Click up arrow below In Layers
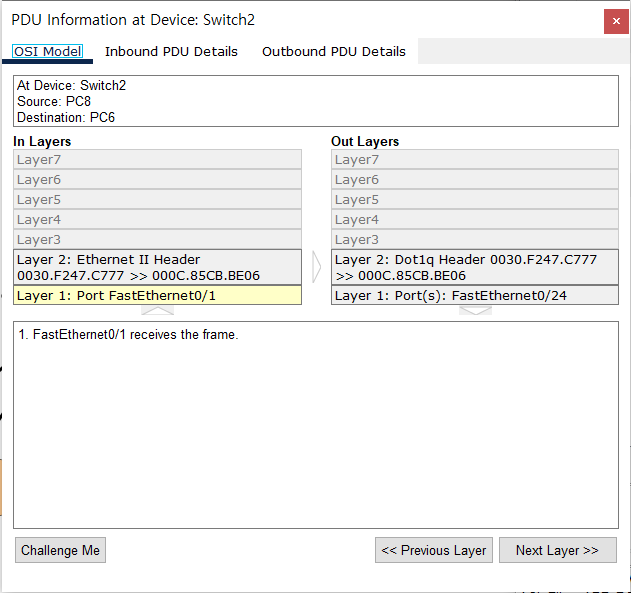 157,311
